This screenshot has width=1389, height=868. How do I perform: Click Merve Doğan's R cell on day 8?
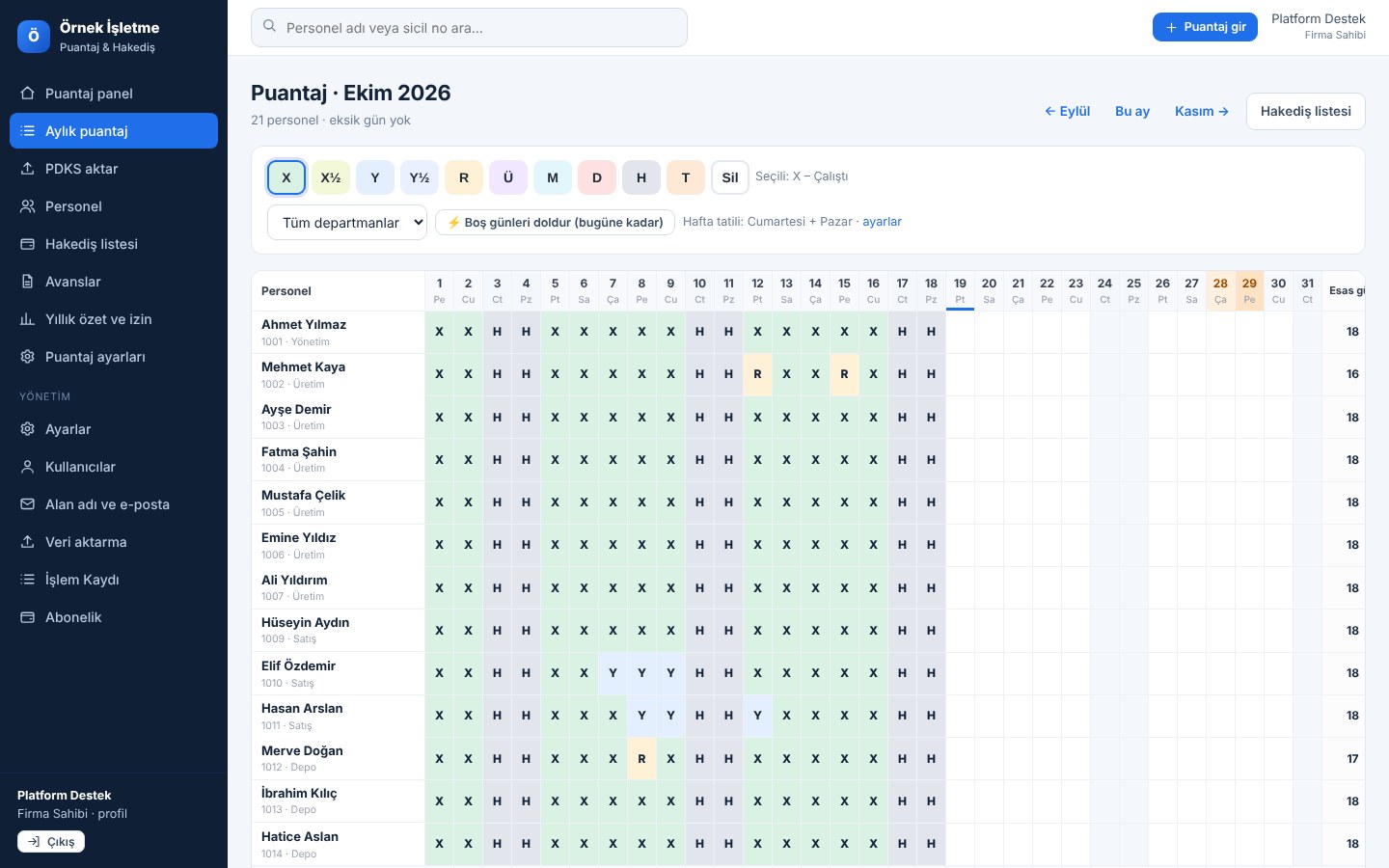point(641,759)
